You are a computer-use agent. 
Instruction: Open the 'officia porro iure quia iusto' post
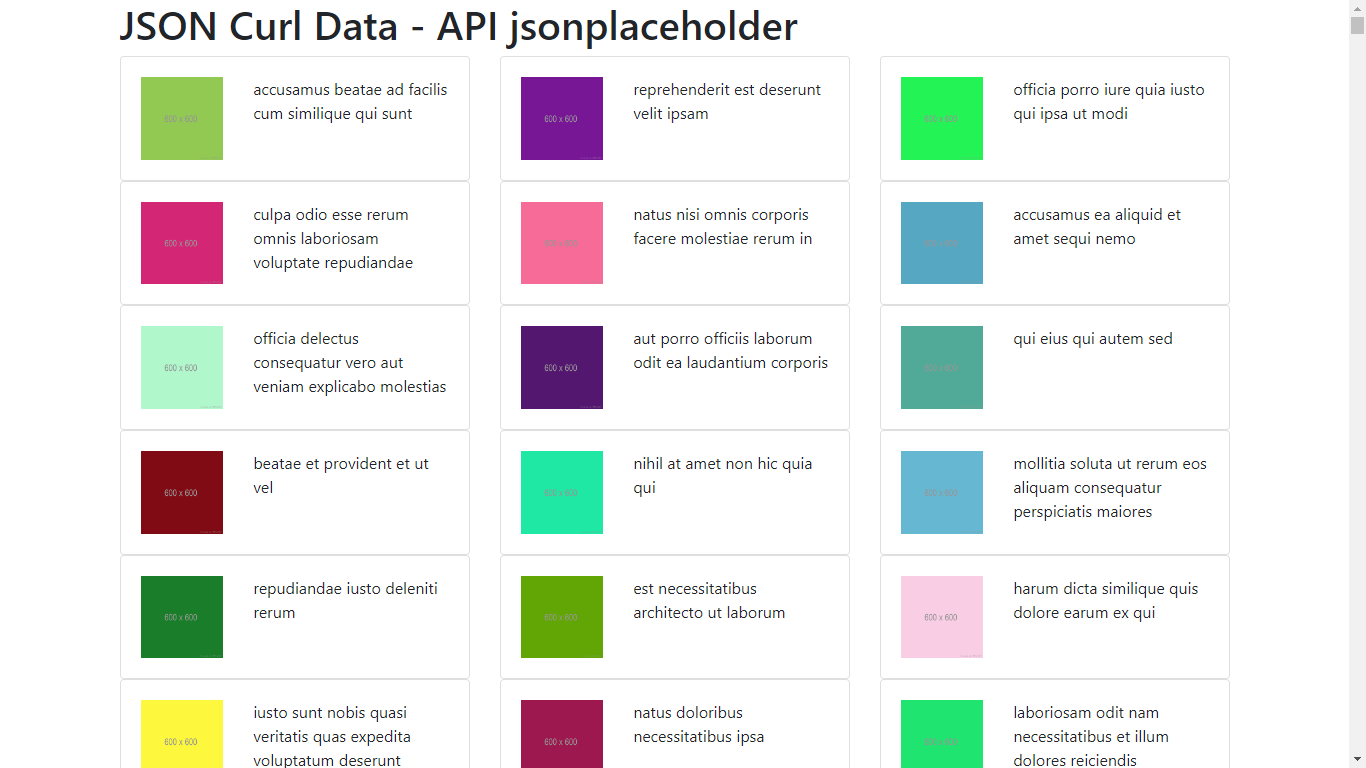point(1109,101)
